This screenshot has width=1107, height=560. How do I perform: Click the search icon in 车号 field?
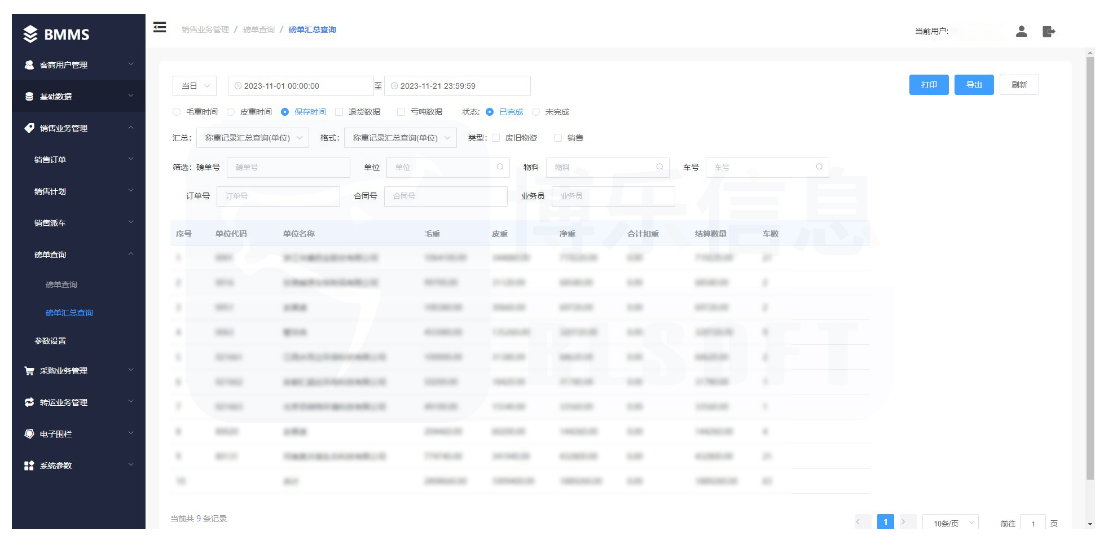pos(819,167)
